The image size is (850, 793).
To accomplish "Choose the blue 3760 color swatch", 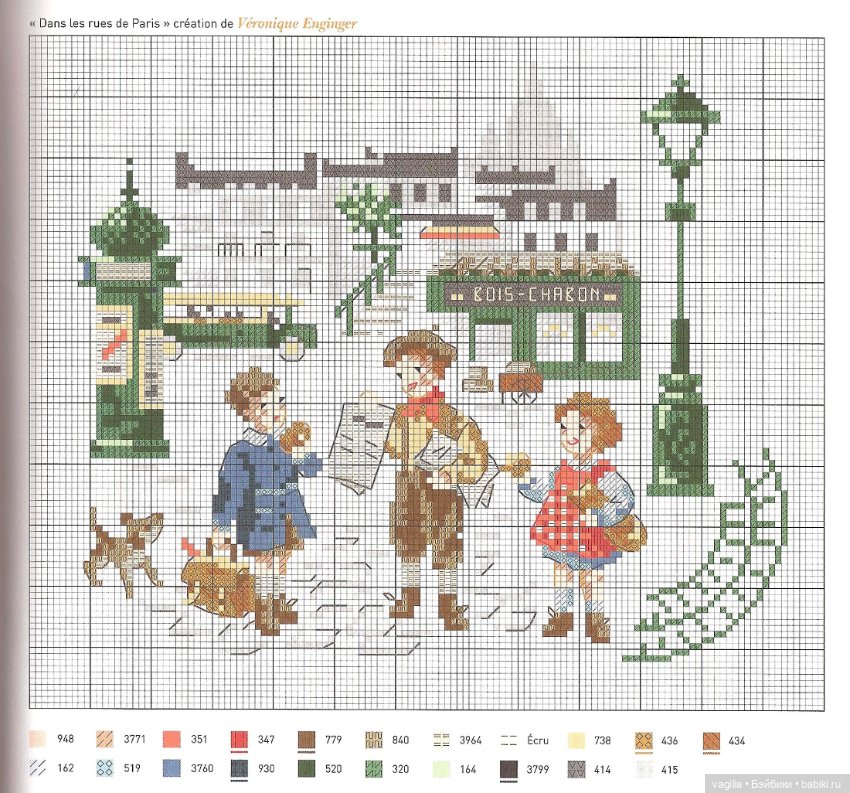I will click(173, 769).
